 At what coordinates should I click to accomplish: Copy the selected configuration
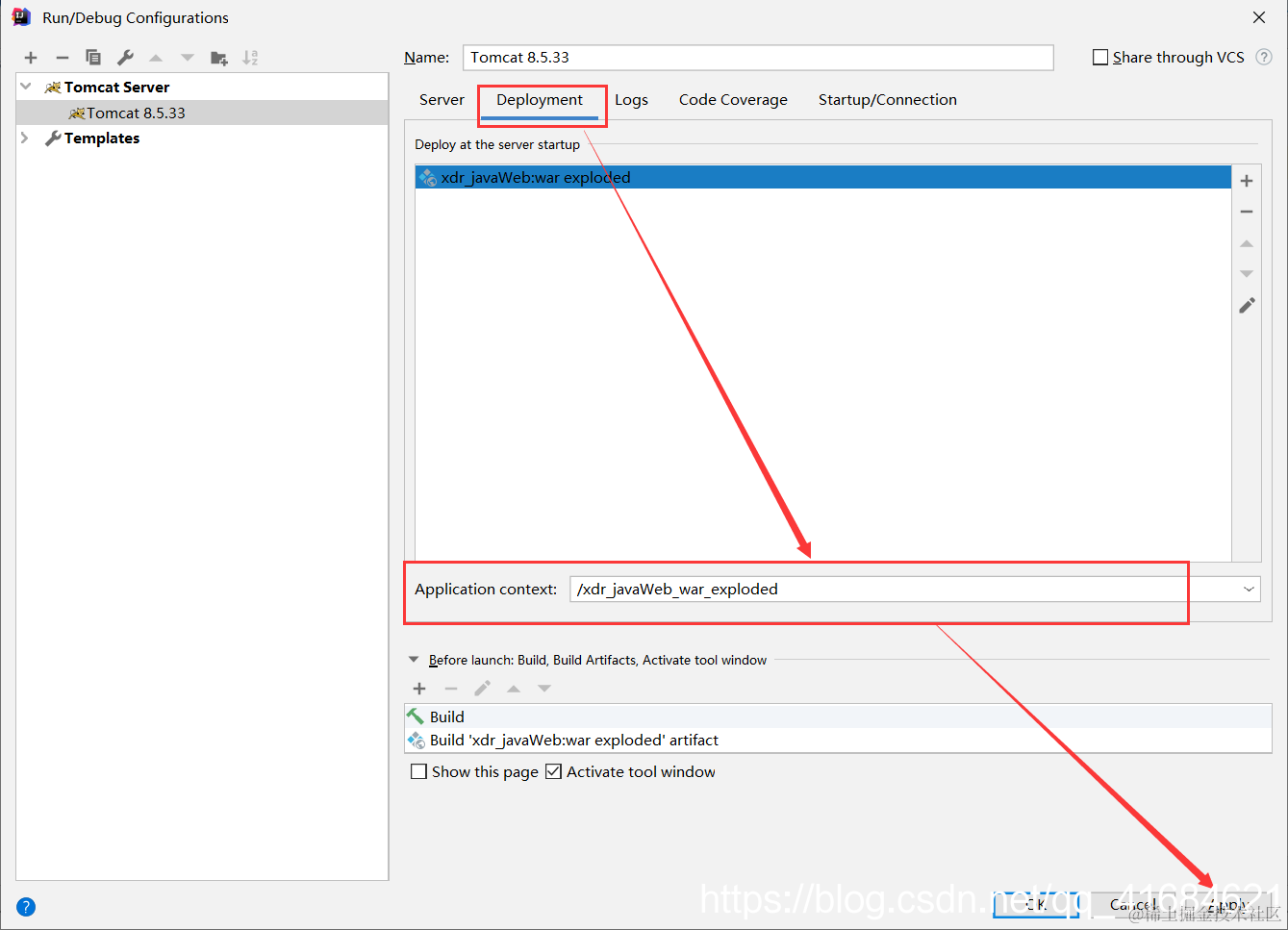(x=93, y=58)
